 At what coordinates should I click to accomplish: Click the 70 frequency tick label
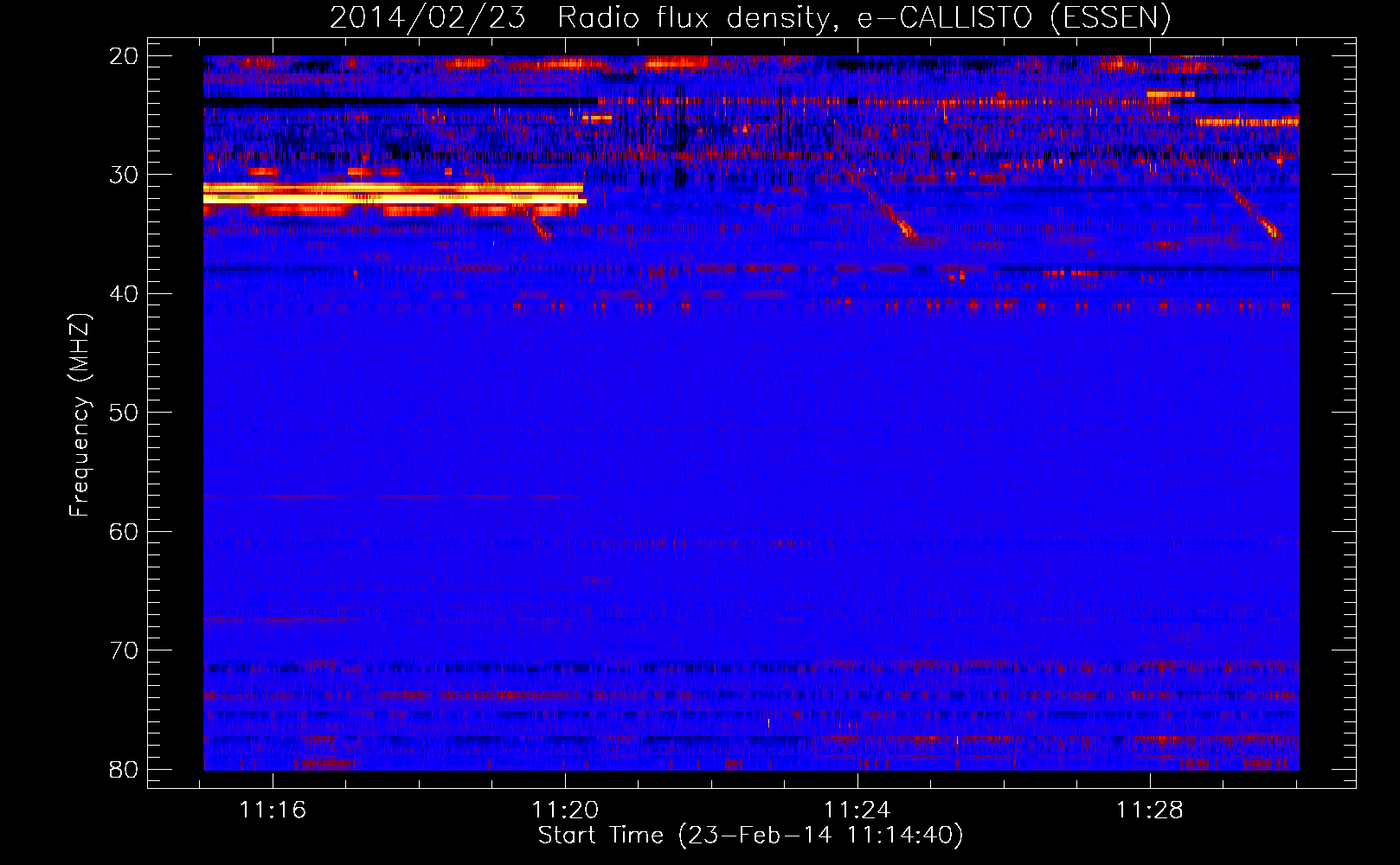pyautogui.click(x=124, y=650)
